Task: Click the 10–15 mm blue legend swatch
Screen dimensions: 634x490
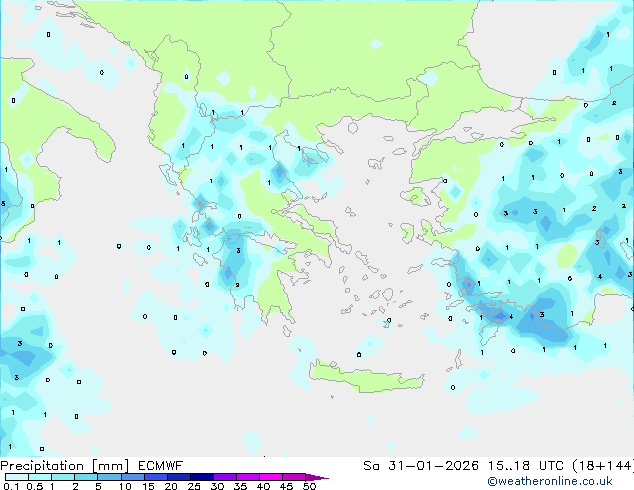Action: pos(132,477)
